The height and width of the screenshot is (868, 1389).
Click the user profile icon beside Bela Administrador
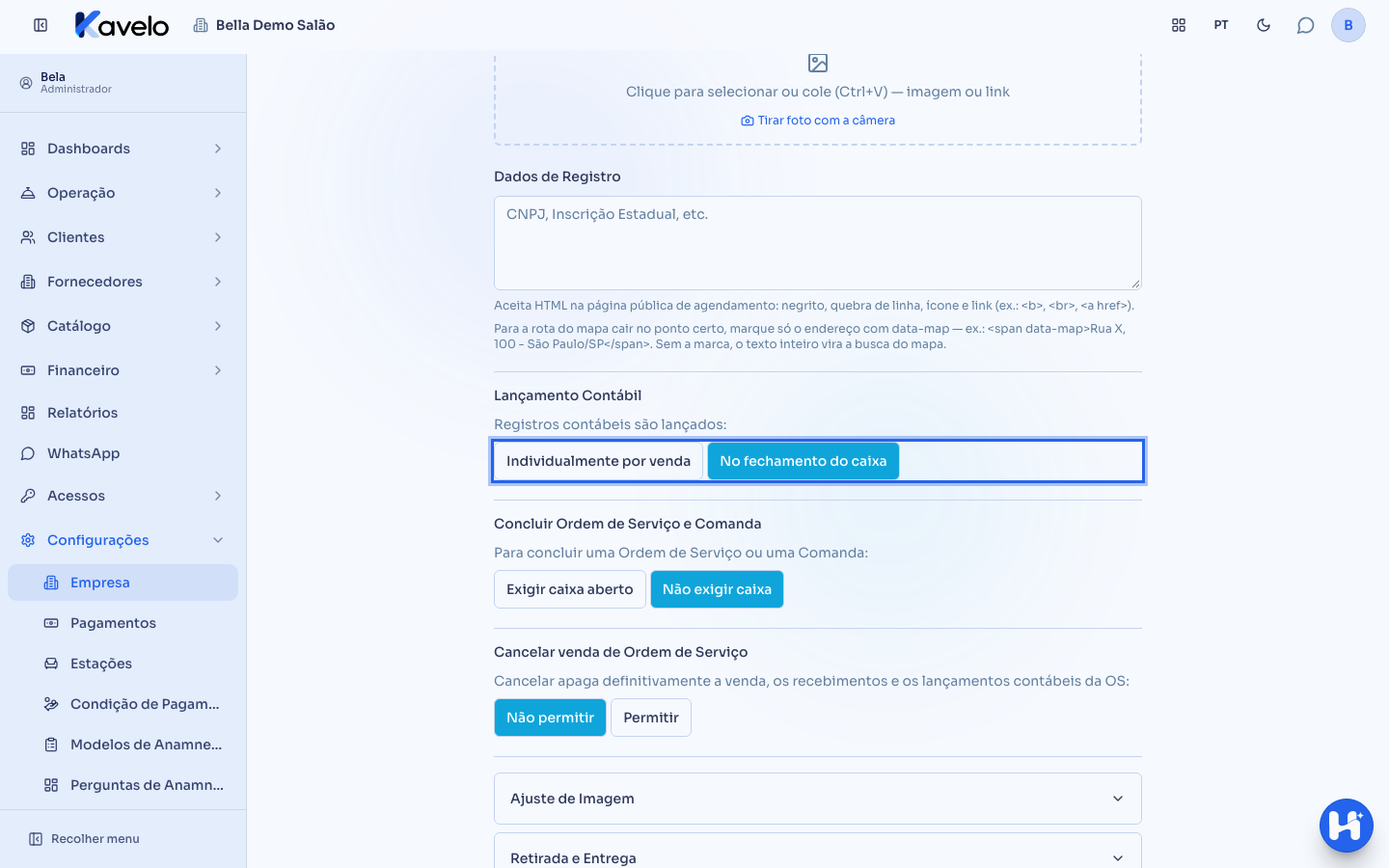pos(26,83)
